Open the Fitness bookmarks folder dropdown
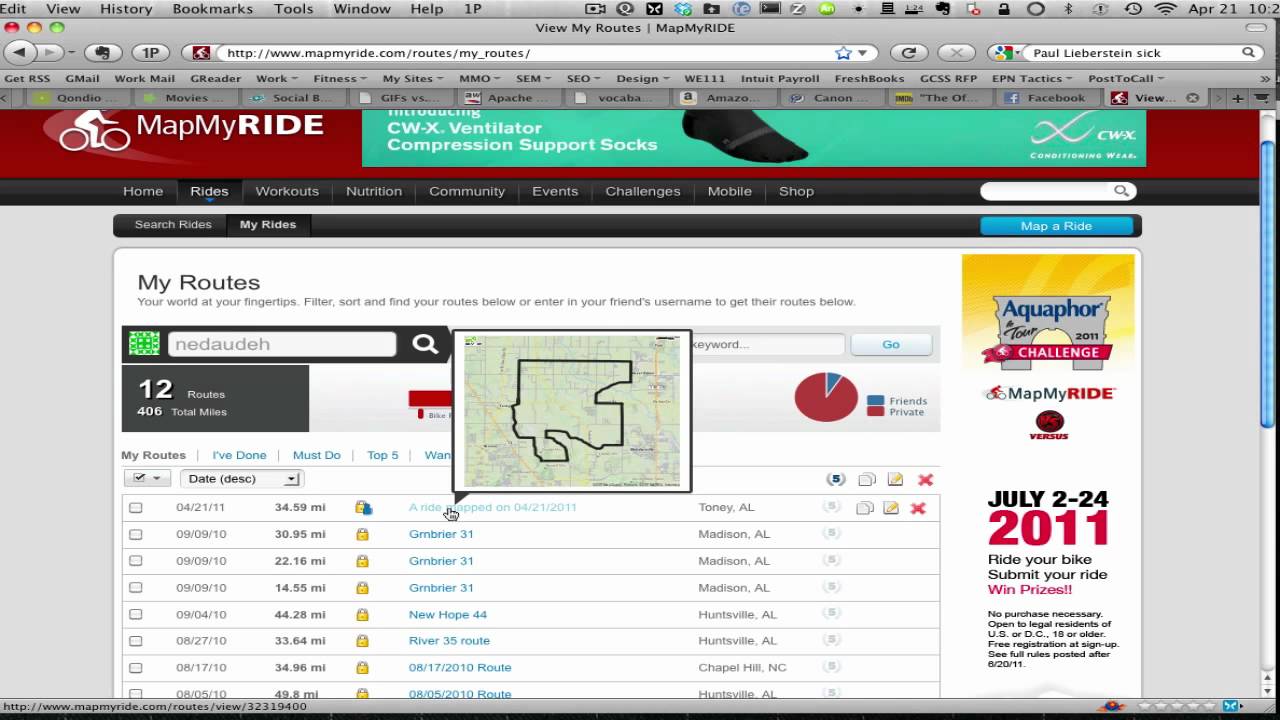Screen dimensions: 1280x720 [x=340, y=78]
